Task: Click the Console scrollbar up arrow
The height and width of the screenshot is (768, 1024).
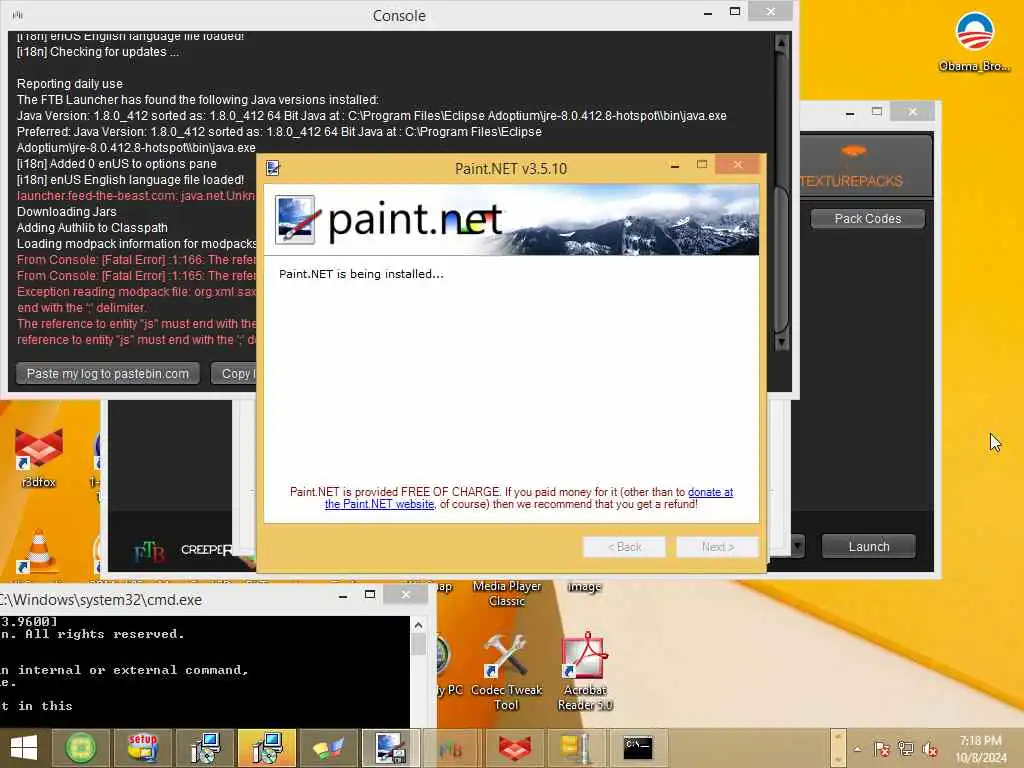Action: 781,44
